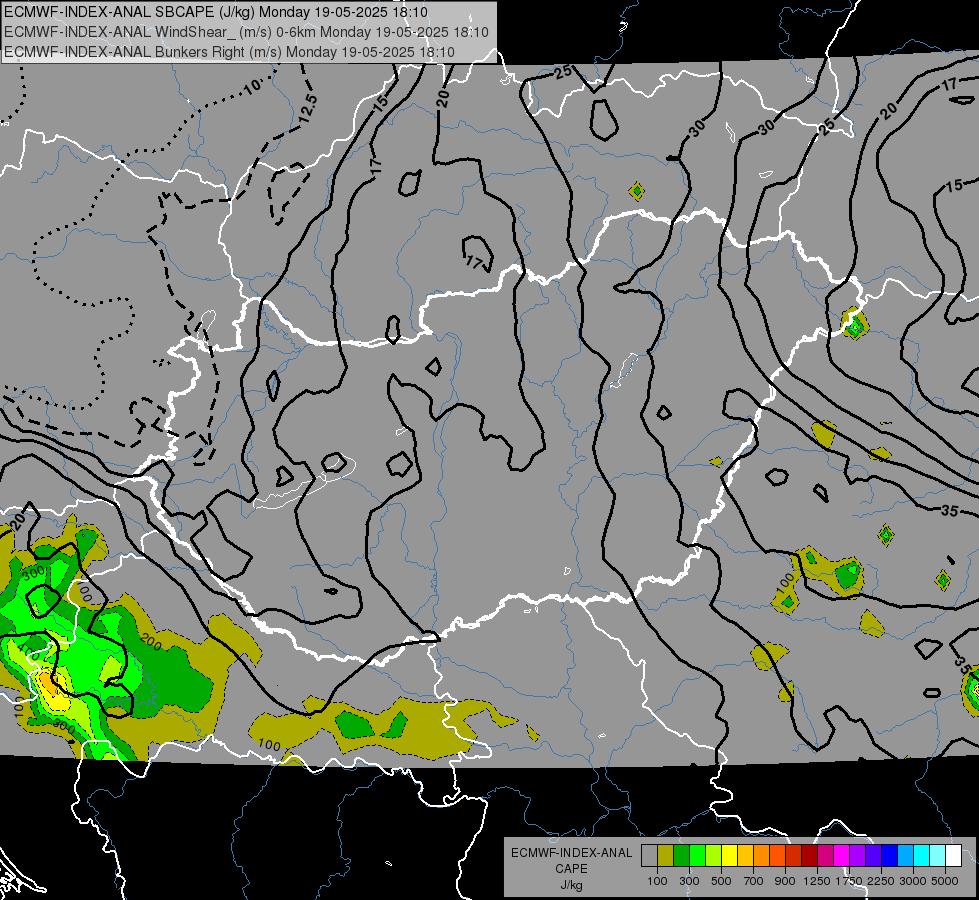Select the dark maroon red legend swatch
The width and height of the screenshot is (979, 900).
tap(809, 856)
